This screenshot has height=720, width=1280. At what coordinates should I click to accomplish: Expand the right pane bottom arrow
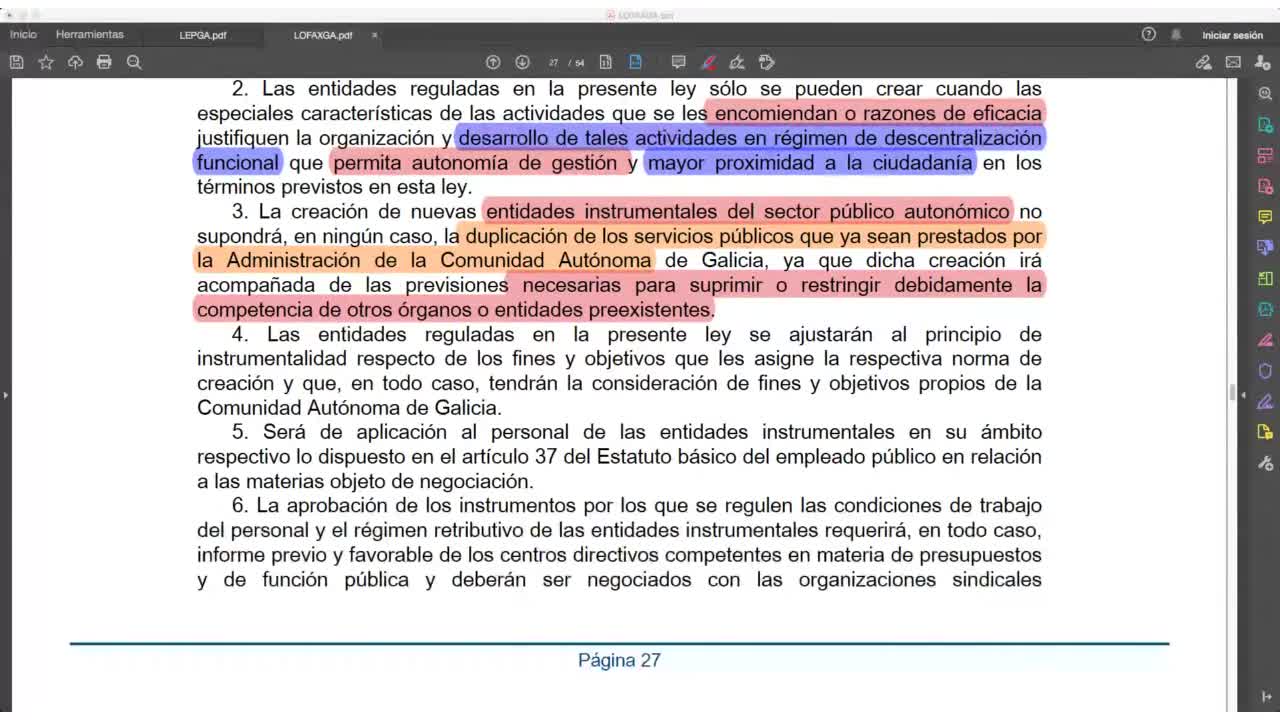coord(1267,697)
